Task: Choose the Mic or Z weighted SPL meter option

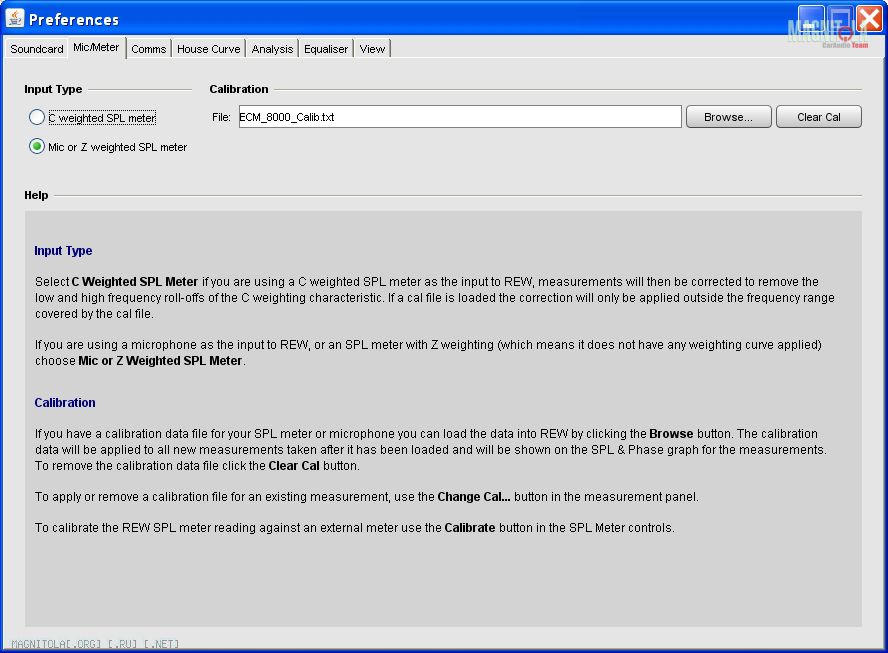Action: 37,147
